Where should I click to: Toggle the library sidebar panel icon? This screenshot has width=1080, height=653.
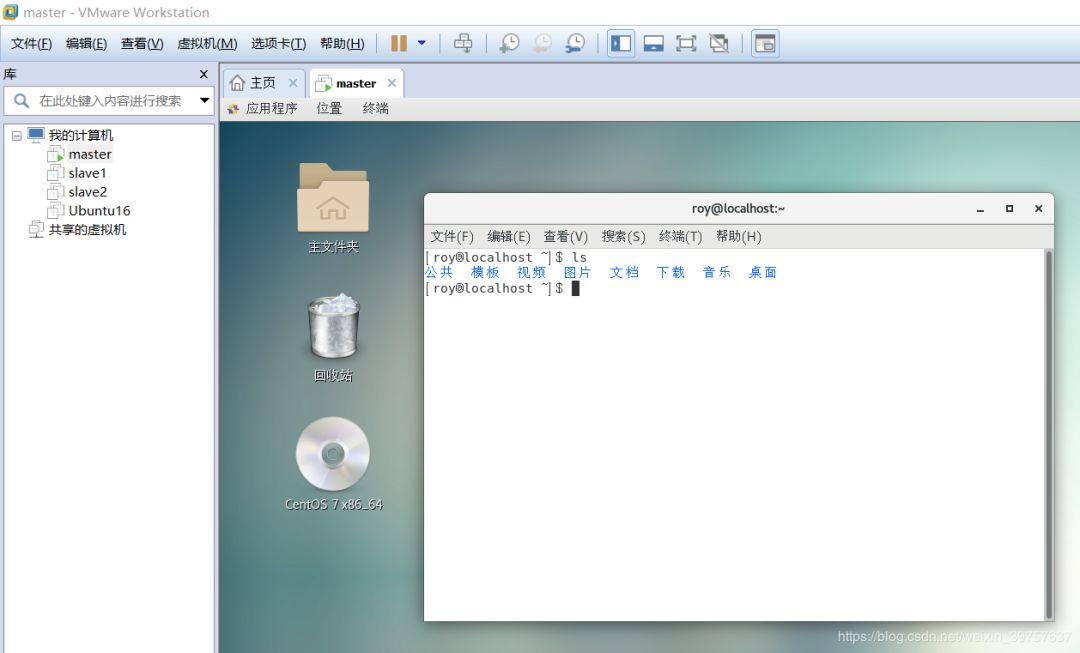click(620, 42)
